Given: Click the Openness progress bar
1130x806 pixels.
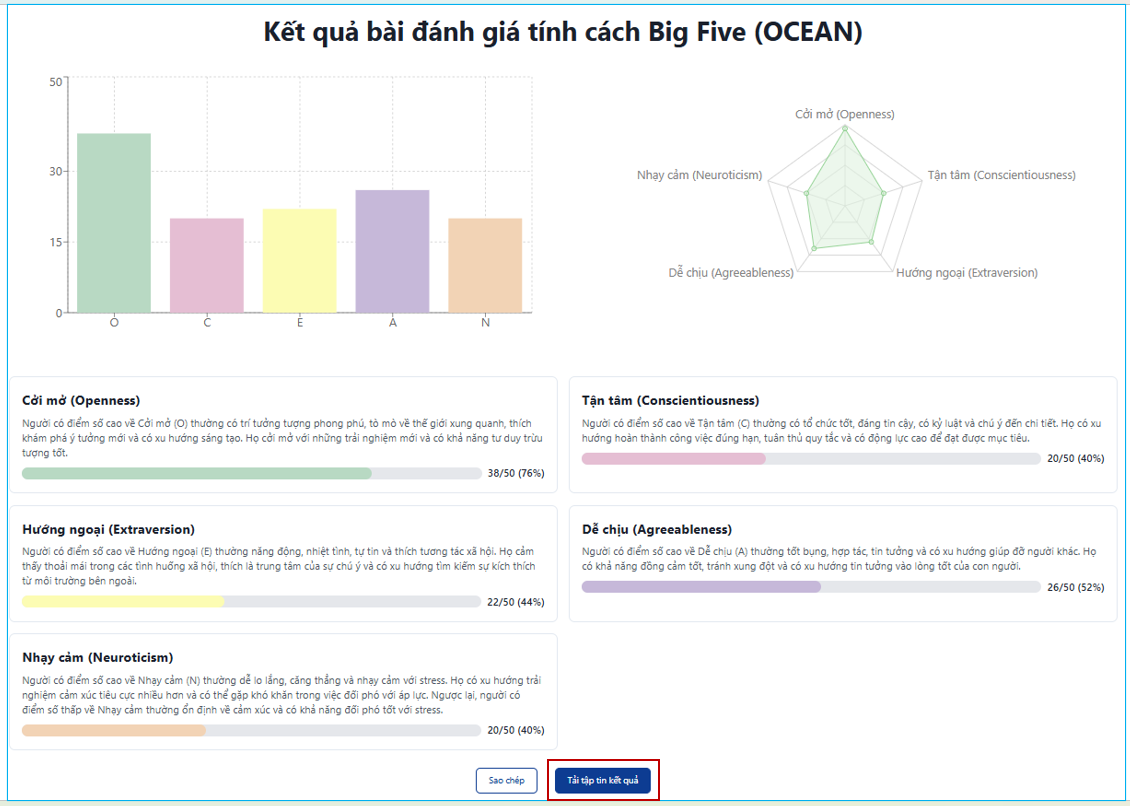Looking at the screenshot, I should 252,473.
